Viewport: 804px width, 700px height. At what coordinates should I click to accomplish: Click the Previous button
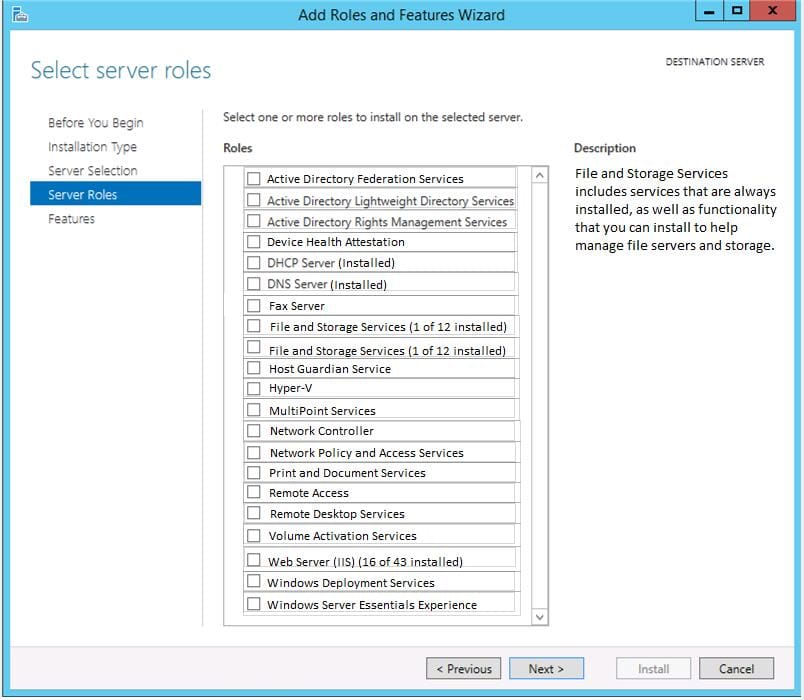(464, 669)
